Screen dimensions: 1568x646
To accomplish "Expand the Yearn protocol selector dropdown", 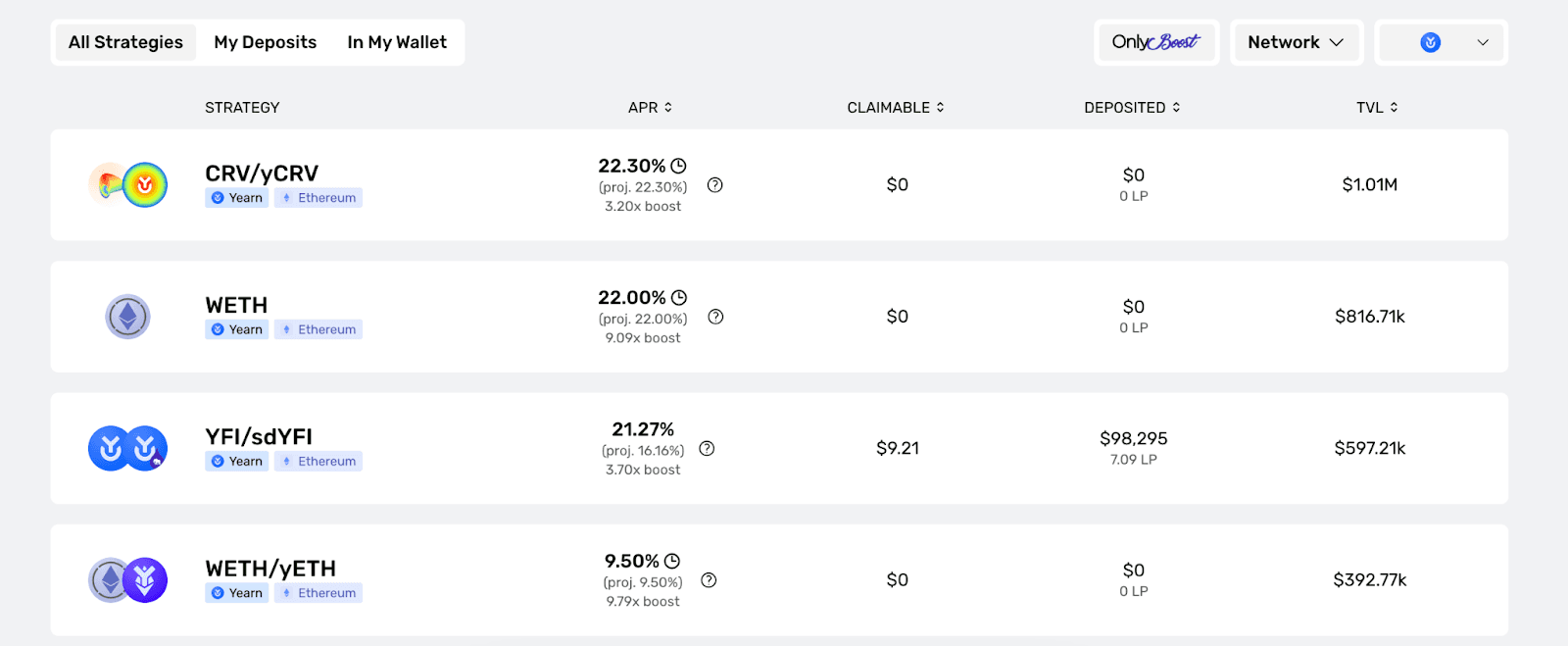I will click(1441, 42).
